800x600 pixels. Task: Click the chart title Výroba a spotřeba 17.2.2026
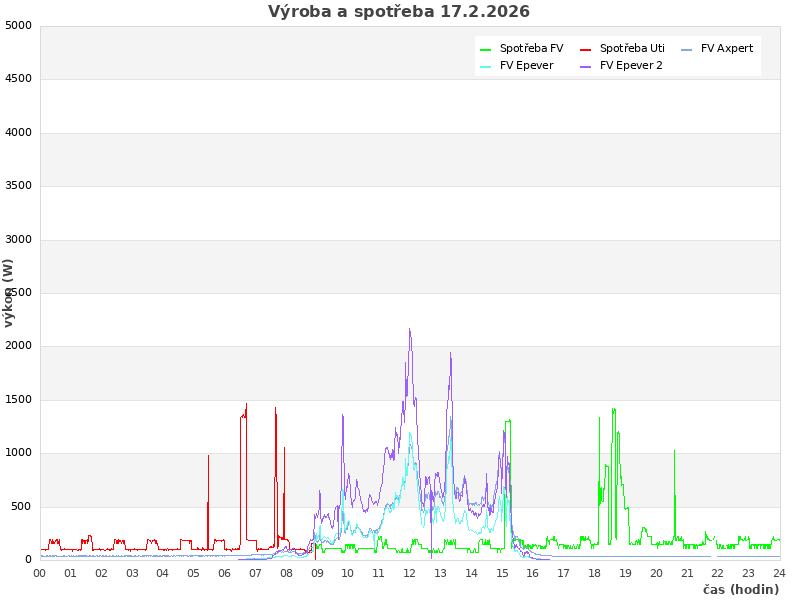pos(399,12)
